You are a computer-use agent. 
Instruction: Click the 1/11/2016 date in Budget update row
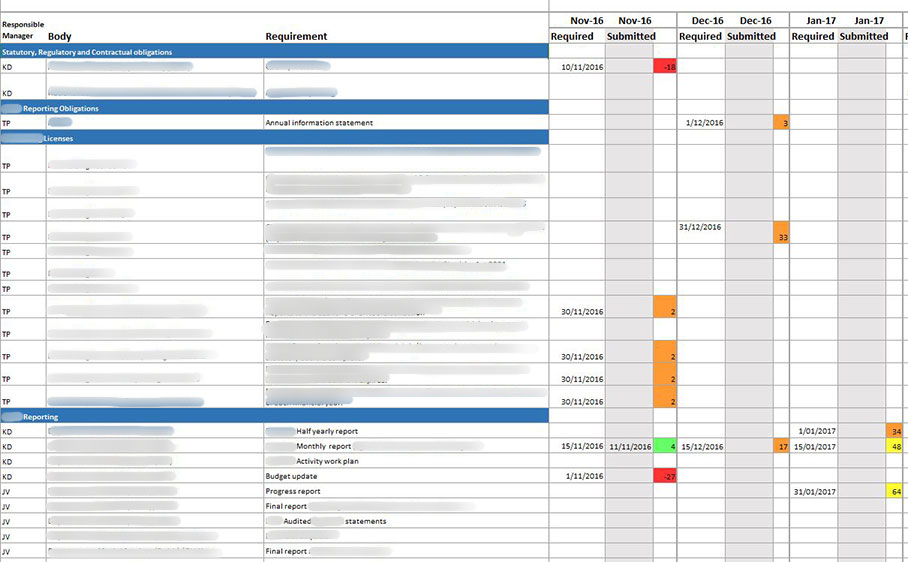pyautogui.click(x=577, y=476)
